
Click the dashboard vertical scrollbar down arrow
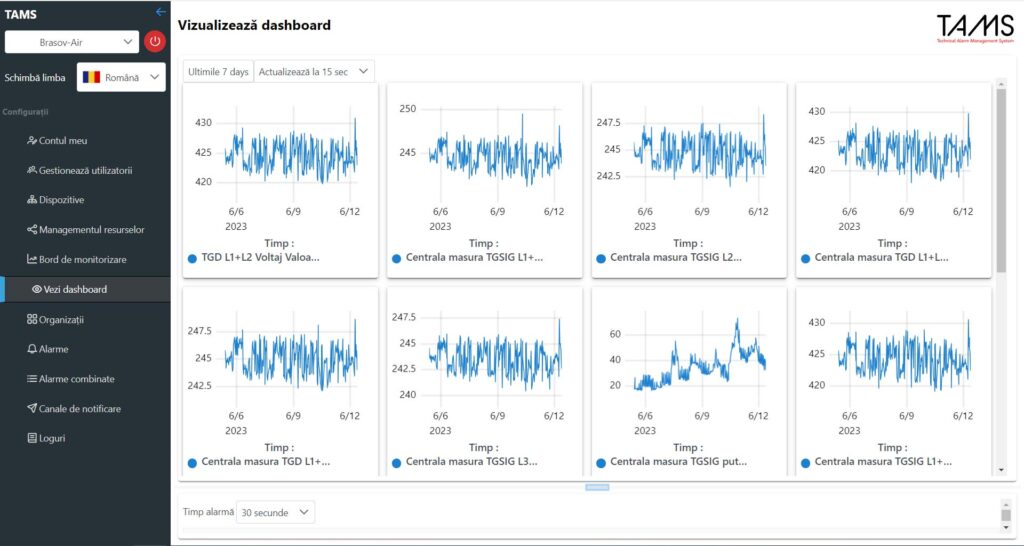[x=1001, y=470]
